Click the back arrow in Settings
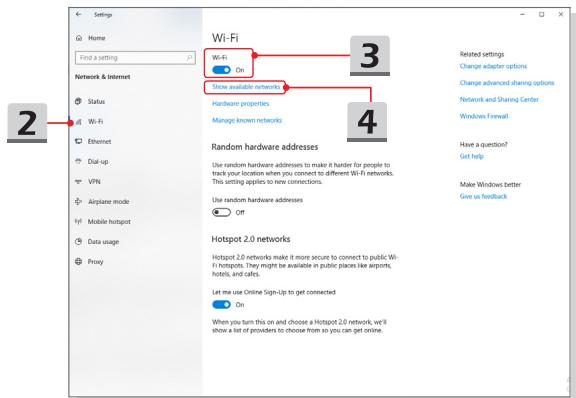The height and width of the screenshot is (398, 576). click(78, 14)
